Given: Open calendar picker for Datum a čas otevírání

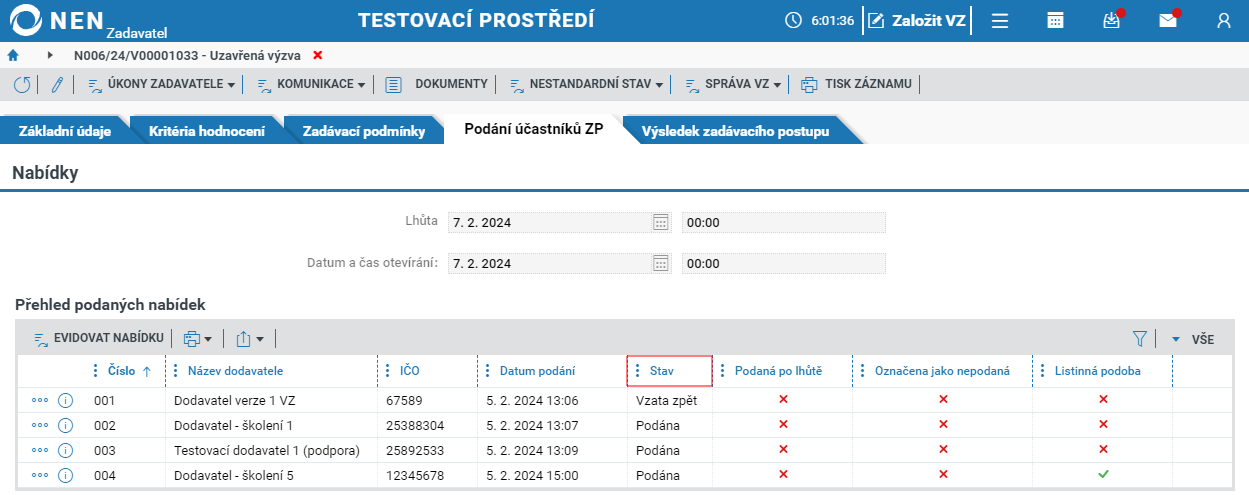Looking at the screenshot, I should [660, 263].
